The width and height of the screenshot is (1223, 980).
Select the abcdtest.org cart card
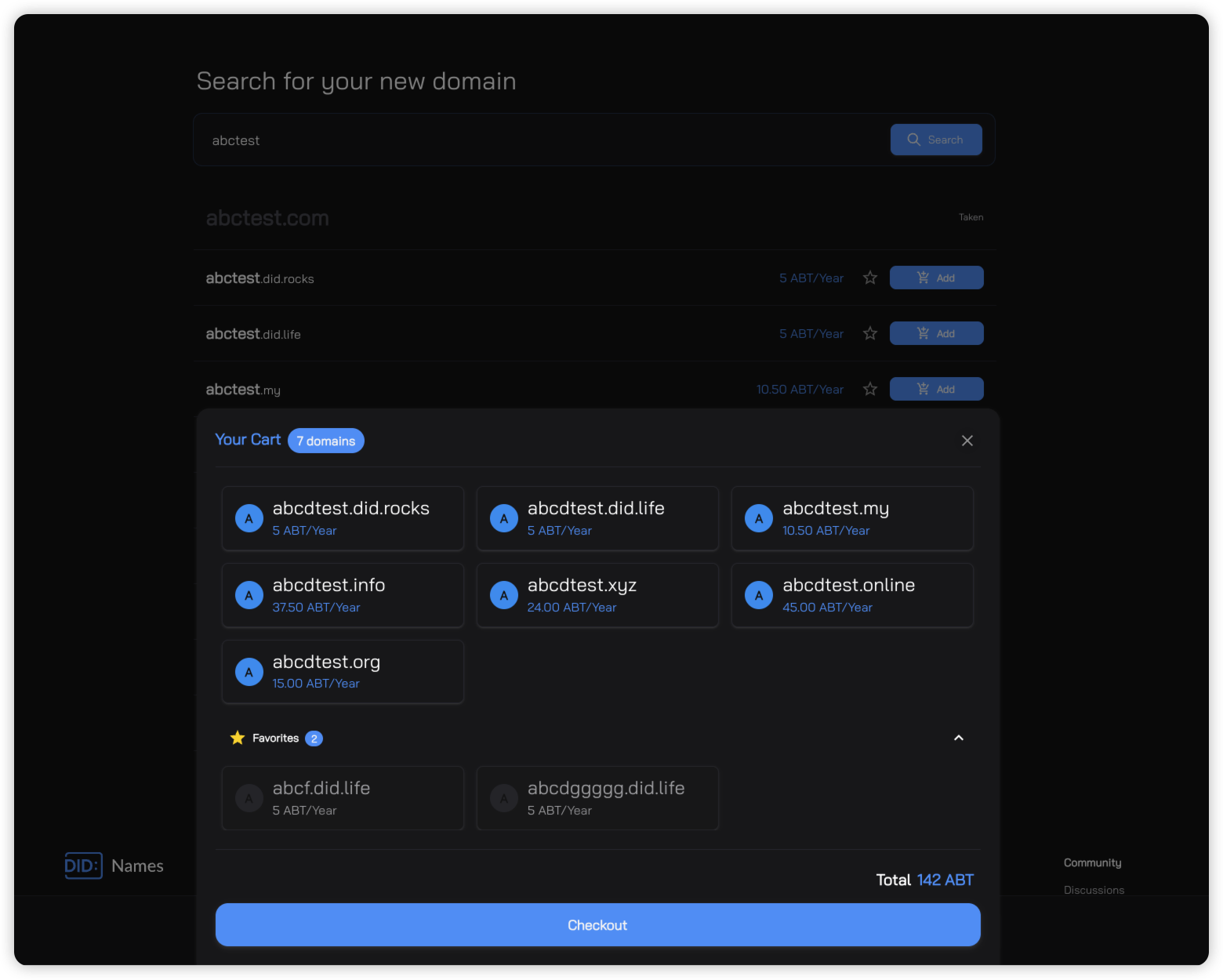pyautogui.click(x=343, y=672)
